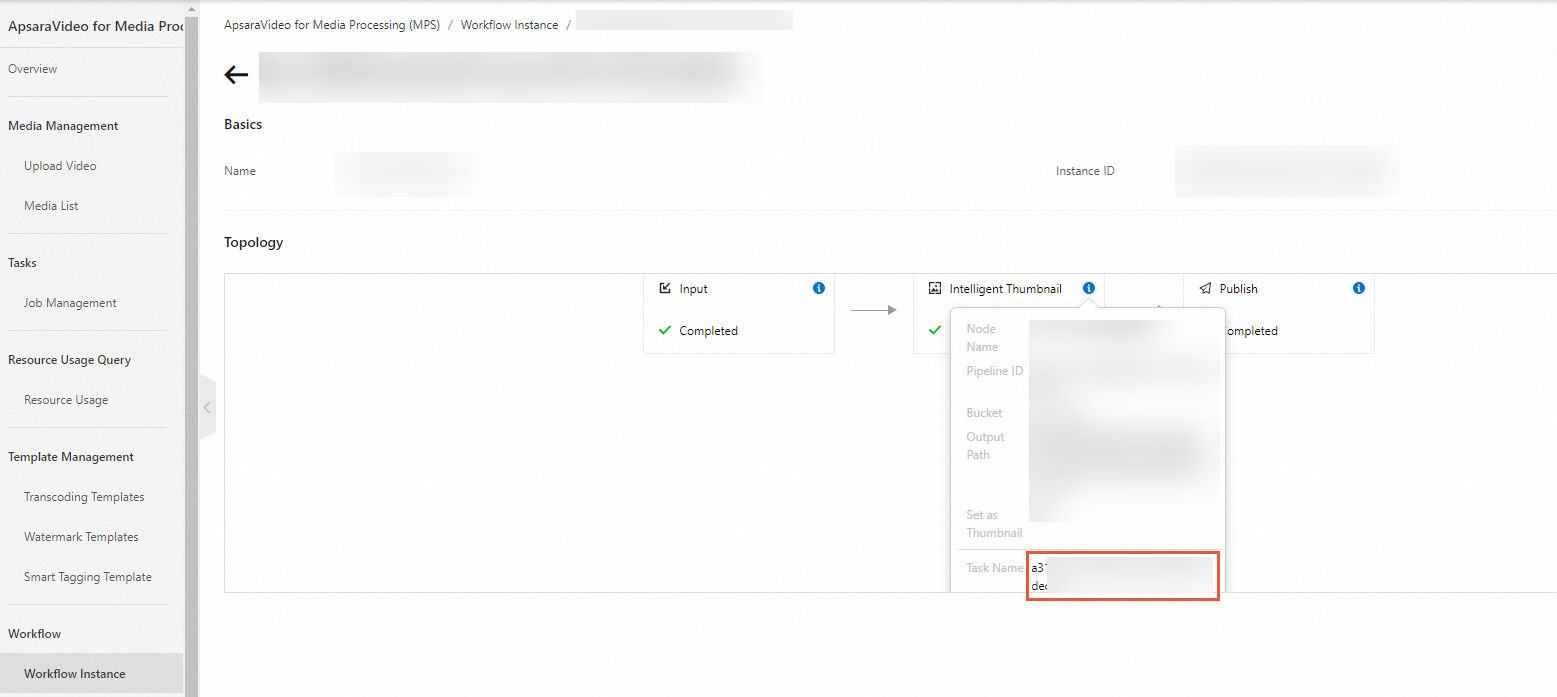Click ApsaraVideo sidebar title

95,26
